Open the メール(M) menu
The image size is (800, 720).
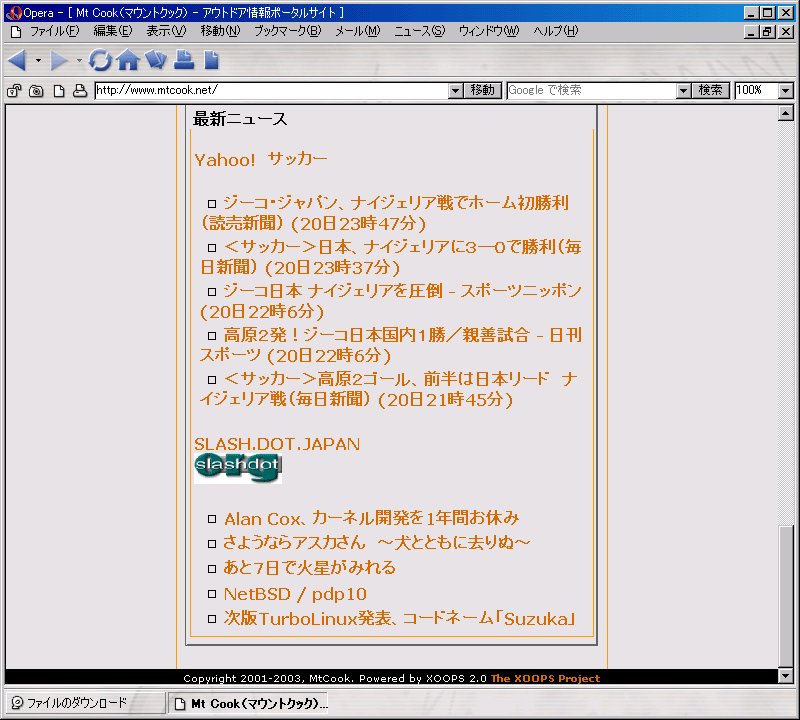tap(358, 31)
